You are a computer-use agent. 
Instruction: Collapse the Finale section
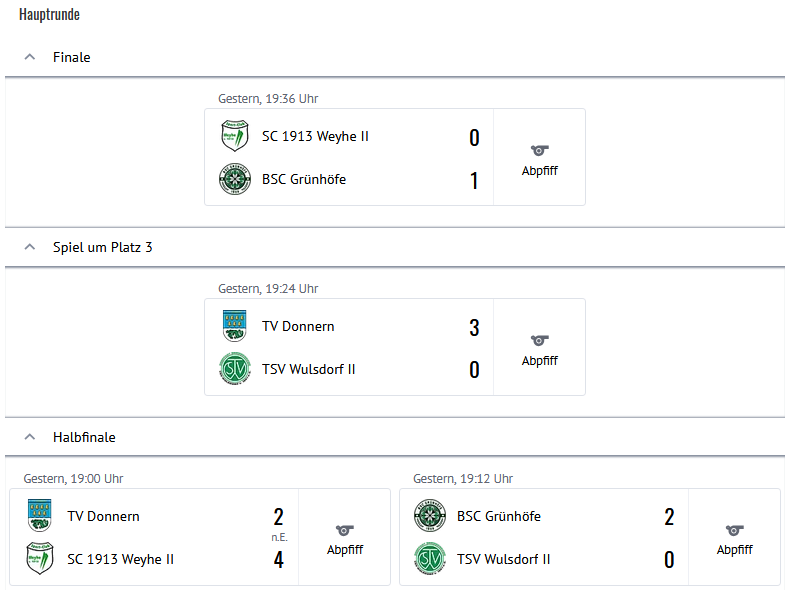coord(30,57)
